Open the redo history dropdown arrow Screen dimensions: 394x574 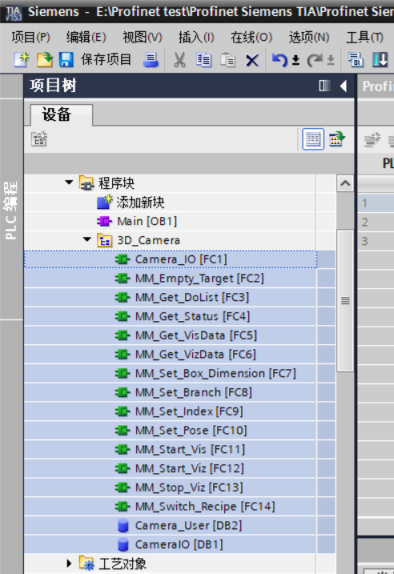331,60
